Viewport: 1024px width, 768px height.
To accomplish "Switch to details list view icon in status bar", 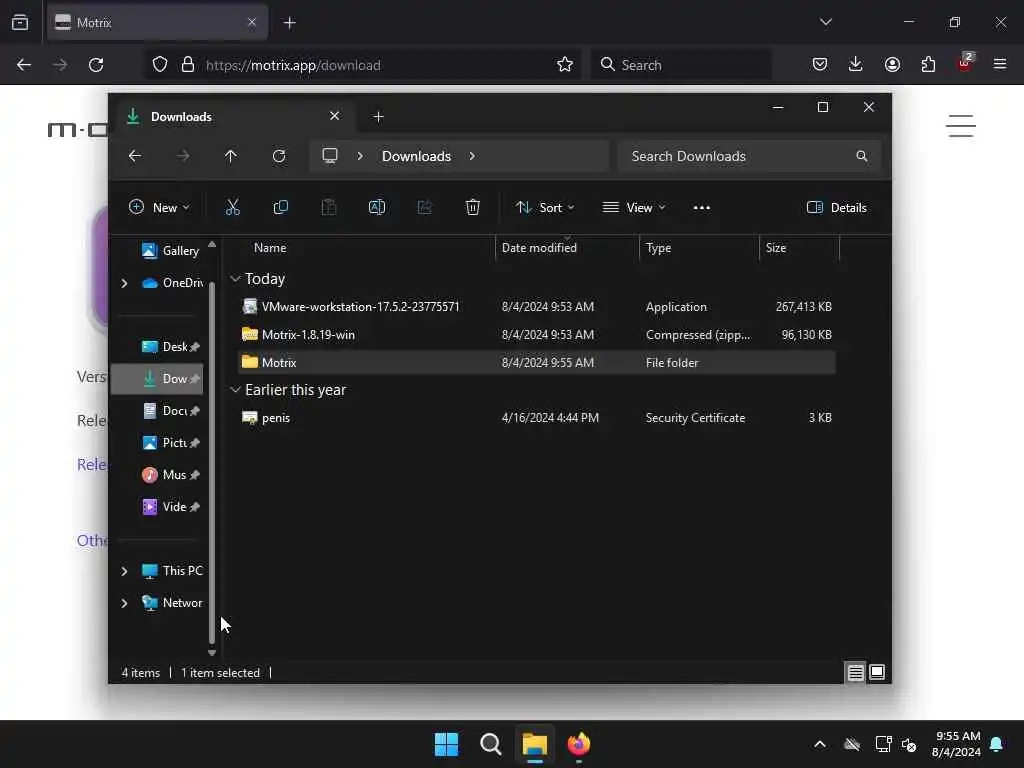I will (856, 672).
